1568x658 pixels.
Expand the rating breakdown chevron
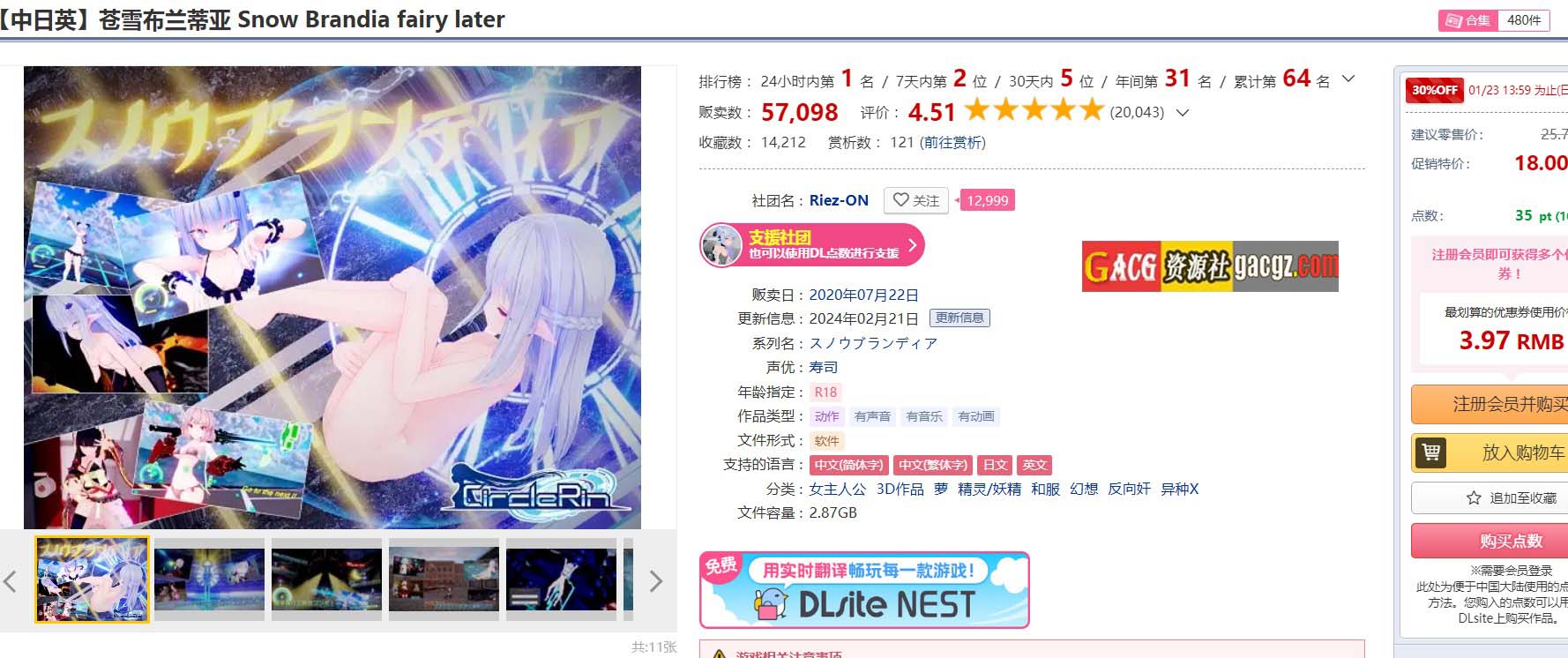(1183, 113)
